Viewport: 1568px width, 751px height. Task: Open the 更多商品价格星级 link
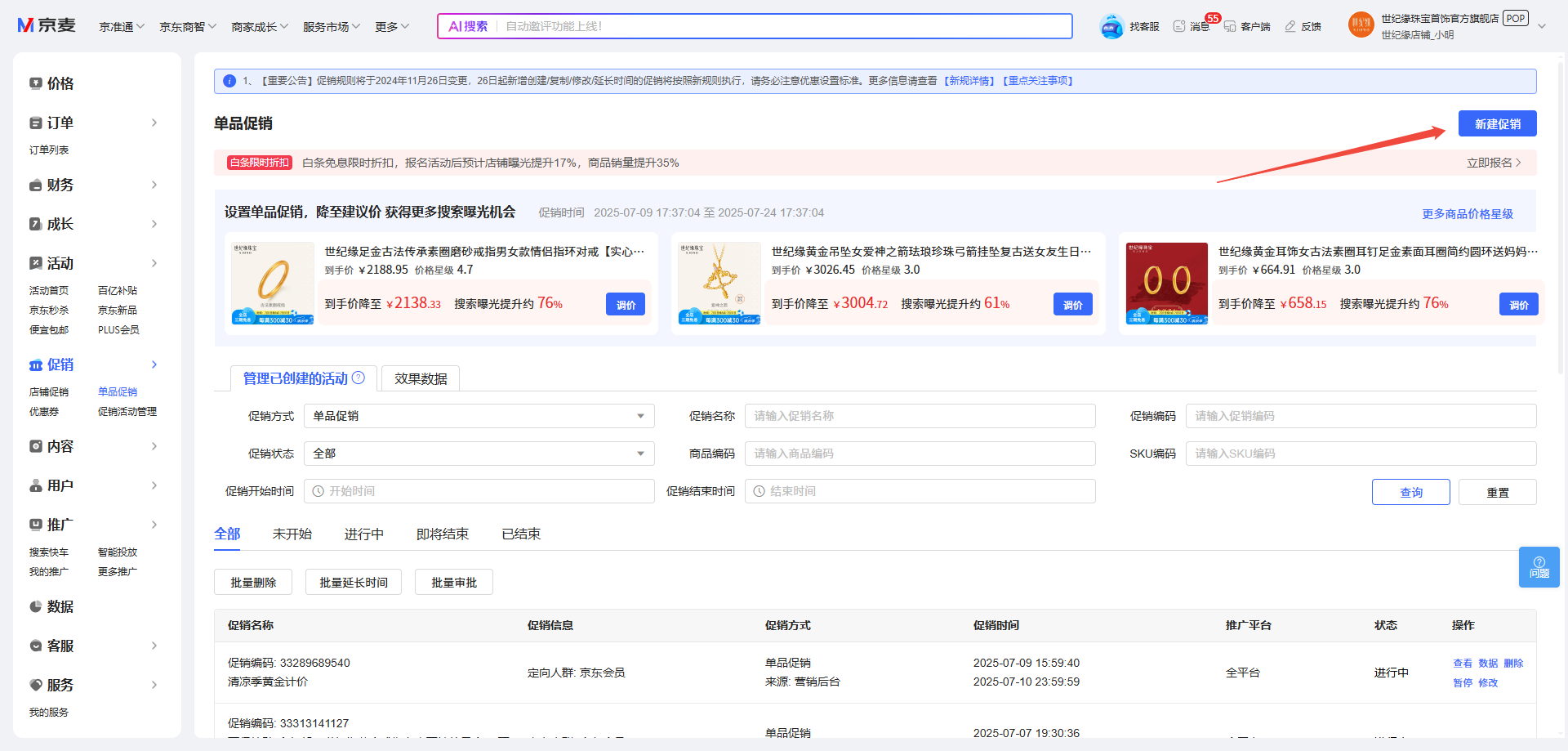click(1467, 214)
